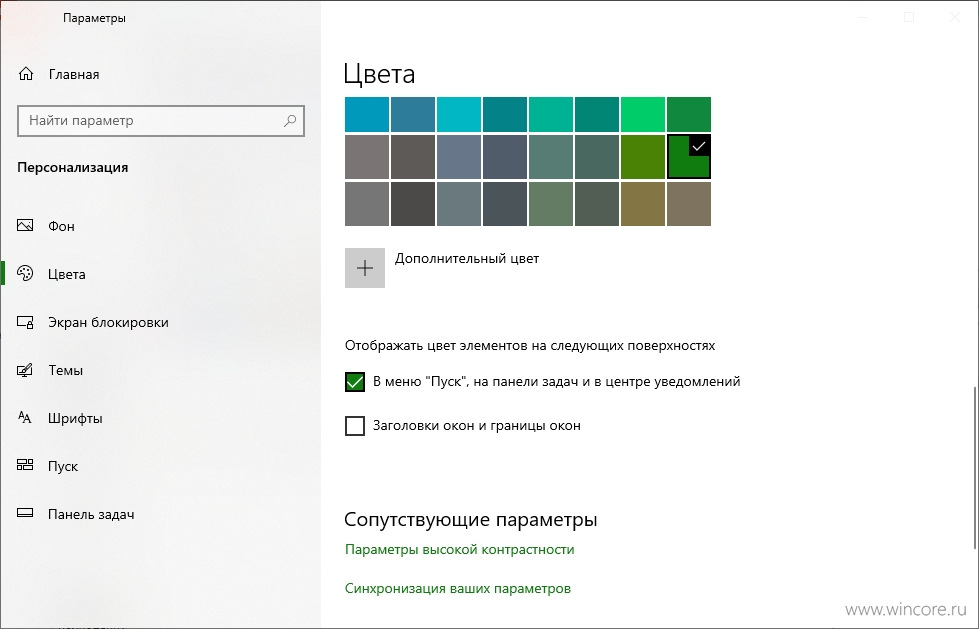This screenshot has width=979, height=629.
Task: Select the slate blue-gray swatch
Action: pyautogui.click(x=459, y=157)
